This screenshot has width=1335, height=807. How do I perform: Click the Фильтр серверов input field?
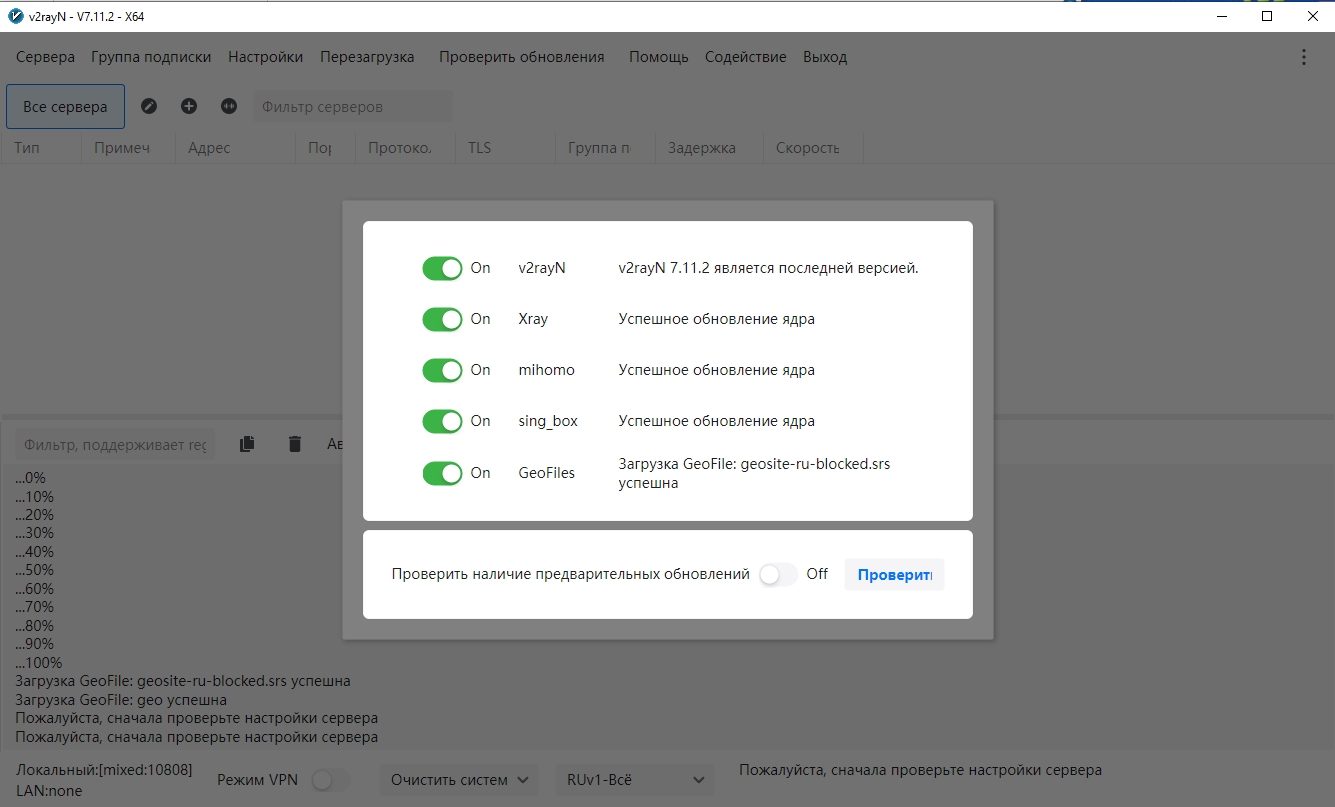click(x=352, y=106)
